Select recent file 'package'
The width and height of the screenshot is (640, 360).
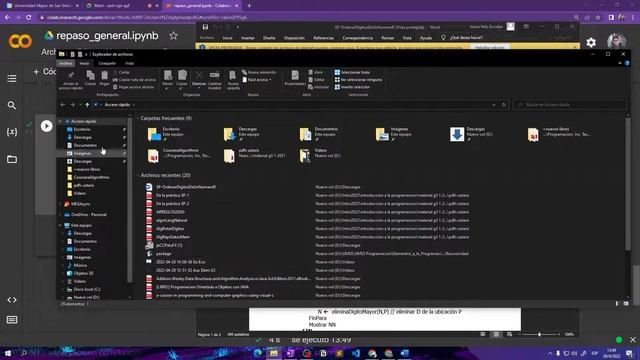click(163, 253)
